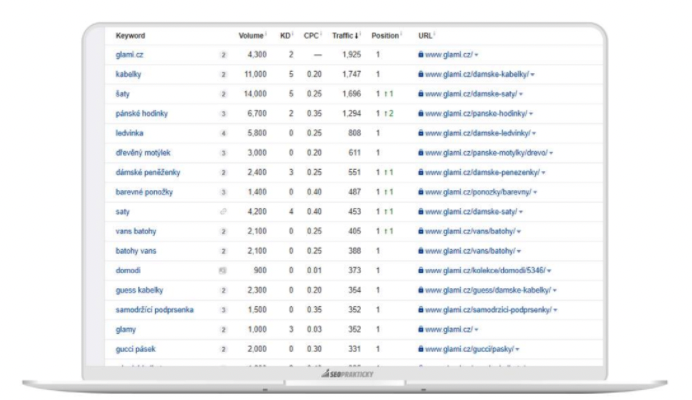Click SERP features badge in guess kabelky row
The height and width of the screenshot is (400, 692).
click(223, 291)
